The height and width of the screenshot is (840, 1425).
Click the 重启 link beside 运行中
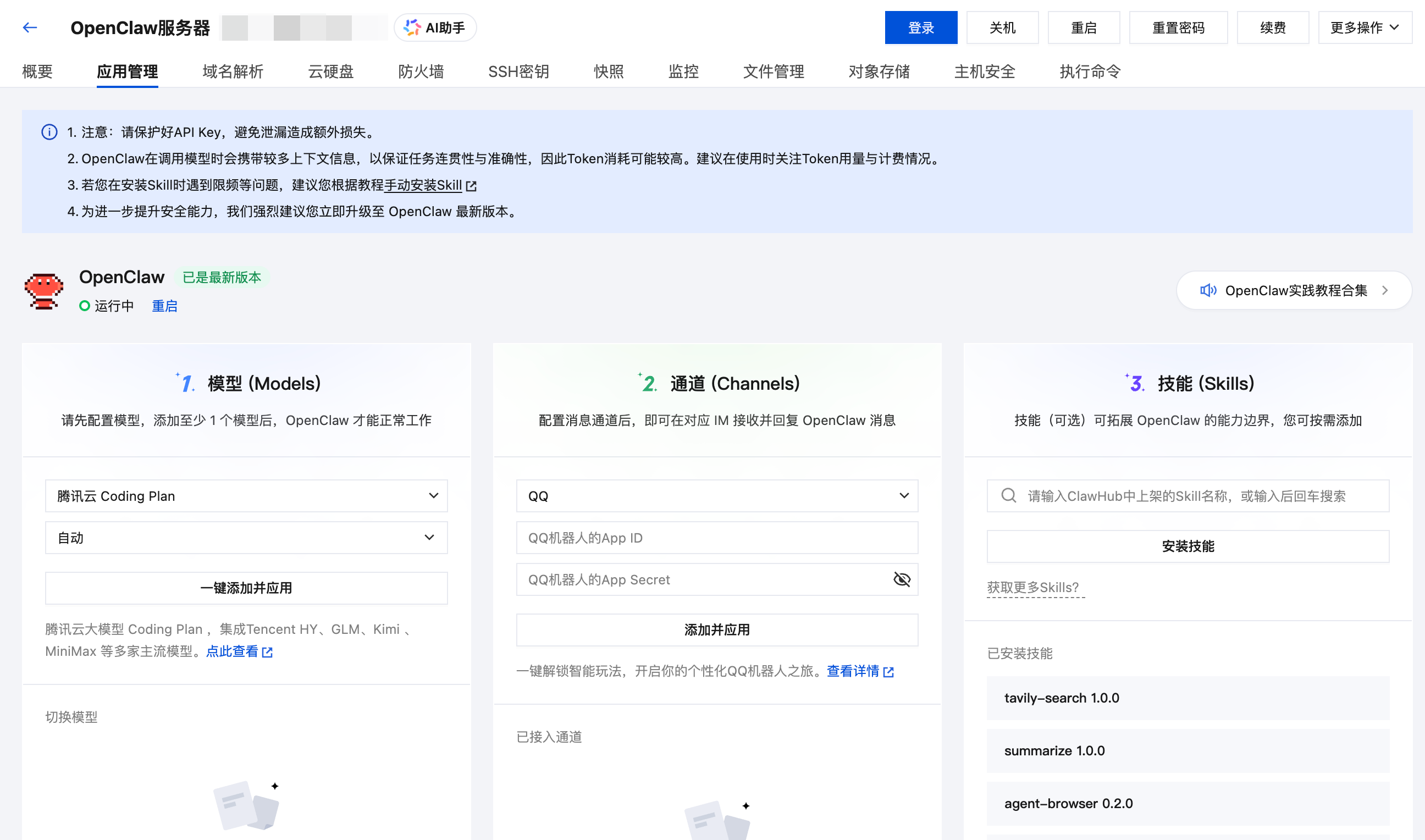164,306
